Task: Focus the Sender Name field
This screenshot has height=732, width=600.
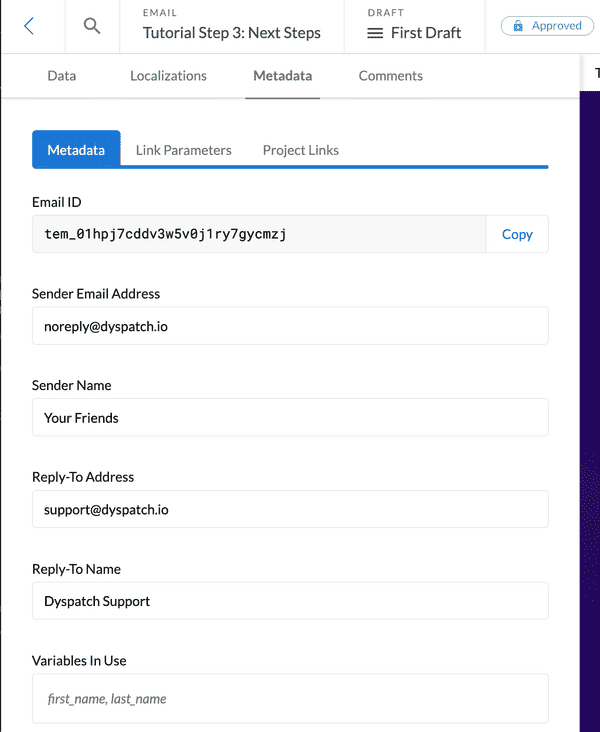Action: point(290,417)
